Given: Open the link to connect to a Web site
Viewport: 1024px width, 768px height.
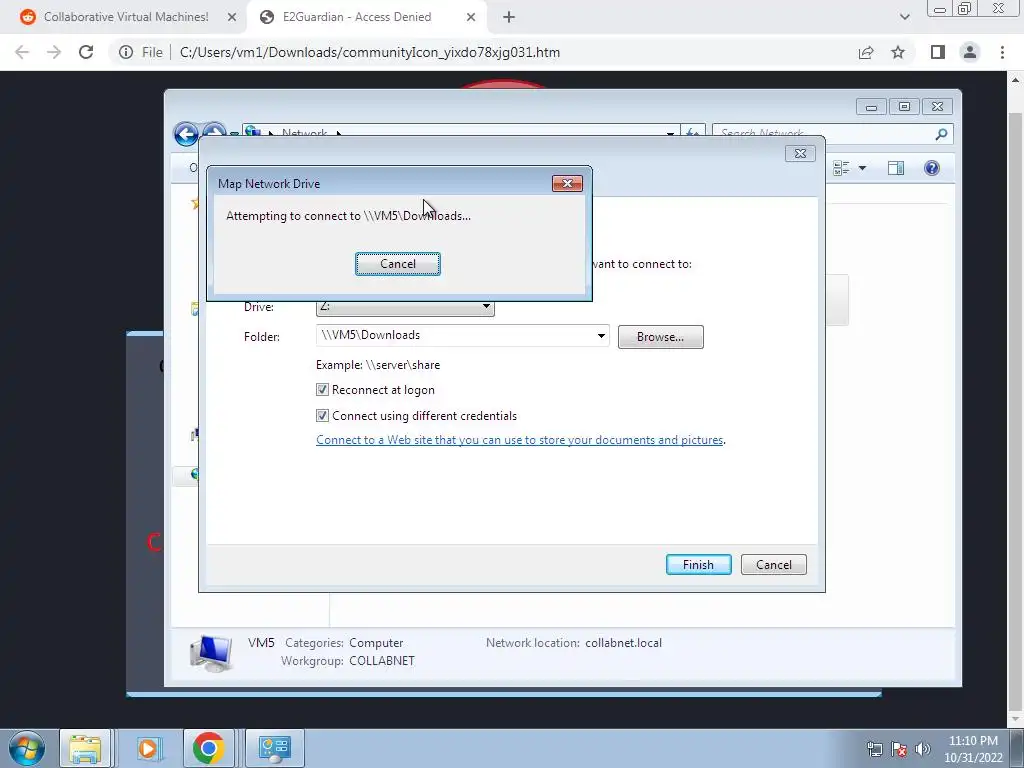Looking at the screenshot, I should coord(520,440).
